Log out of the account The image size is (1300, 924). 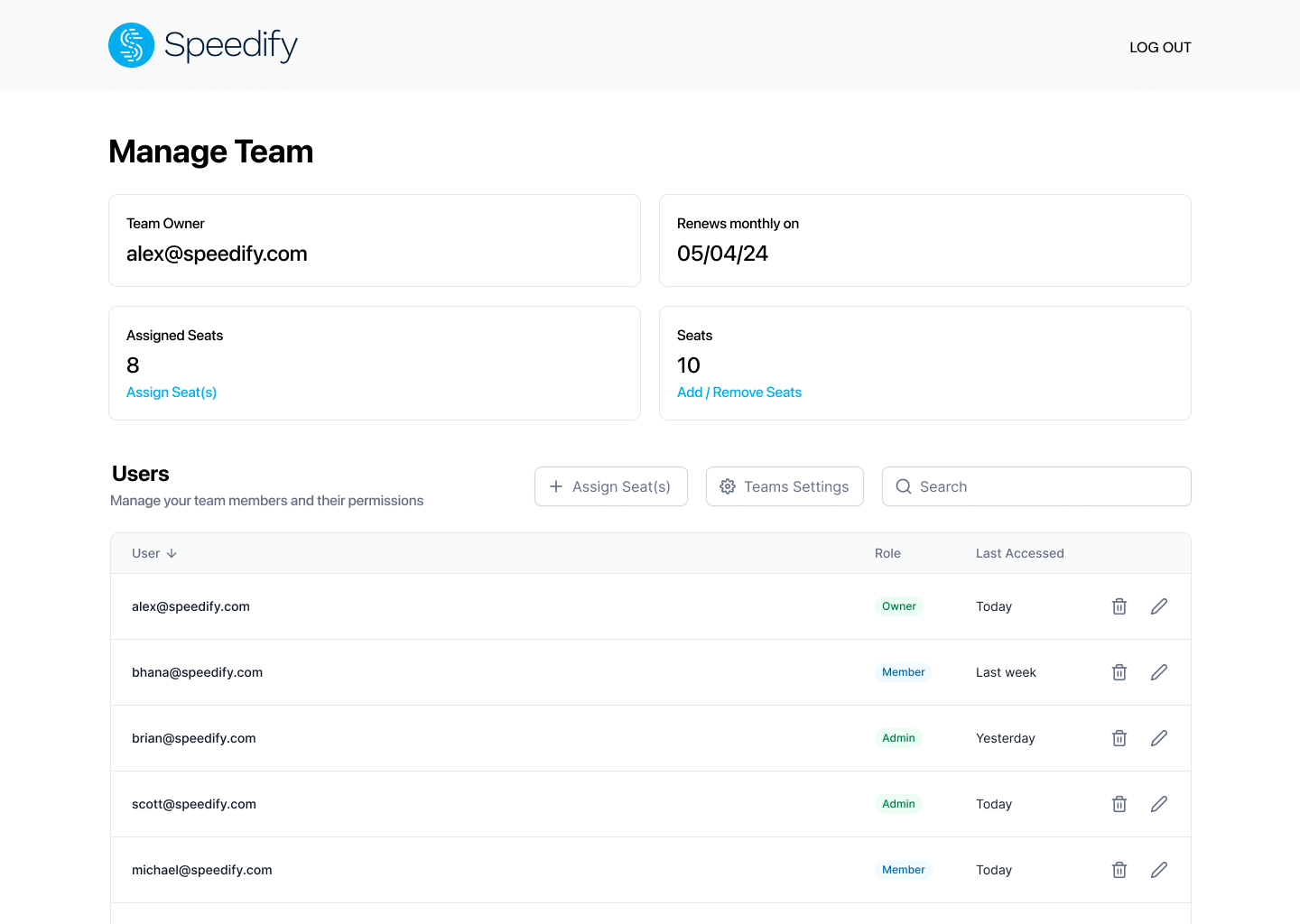[1160, 47]
